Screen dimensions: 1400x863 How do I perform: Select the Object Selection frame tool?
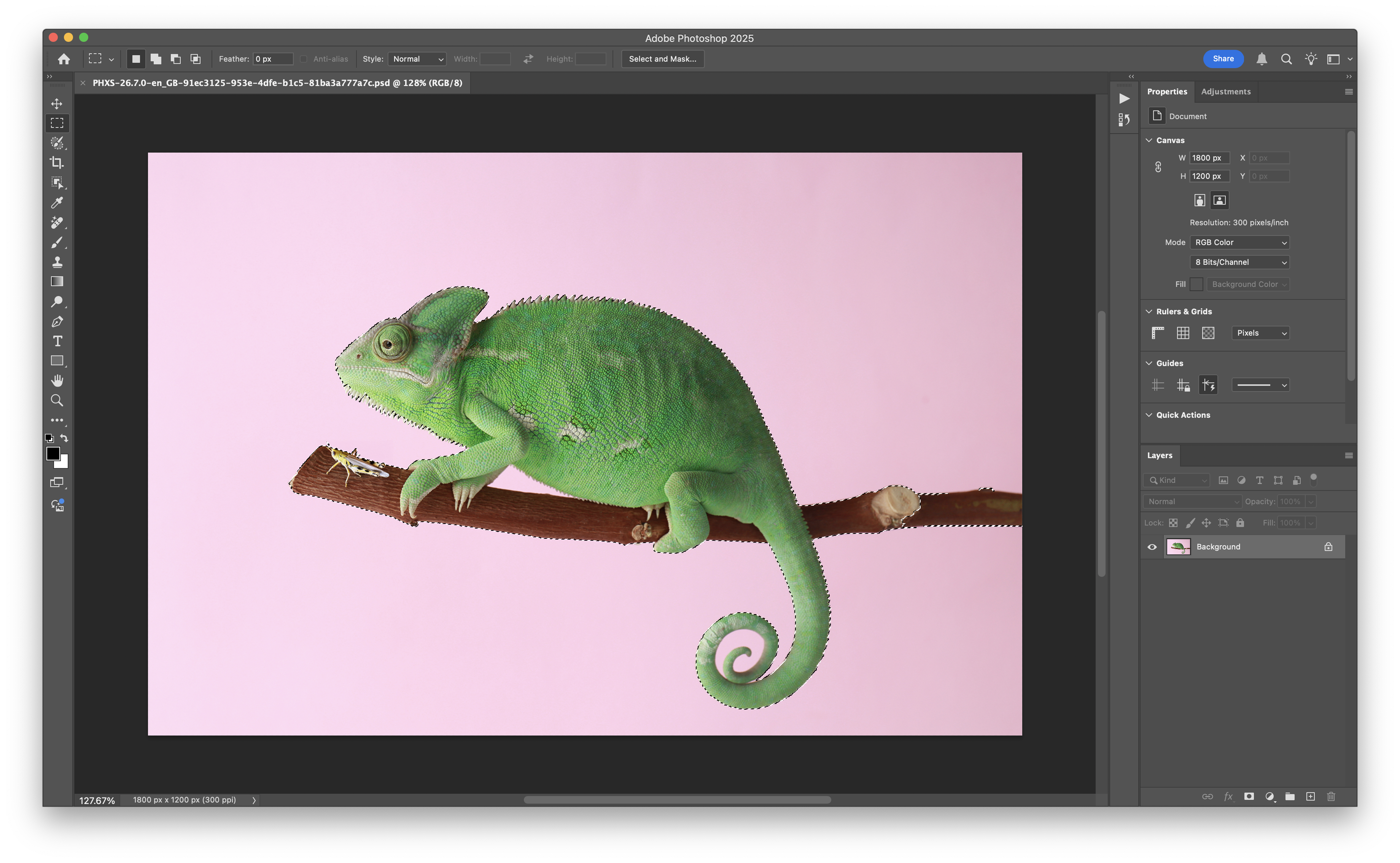[x=57, y=183]
